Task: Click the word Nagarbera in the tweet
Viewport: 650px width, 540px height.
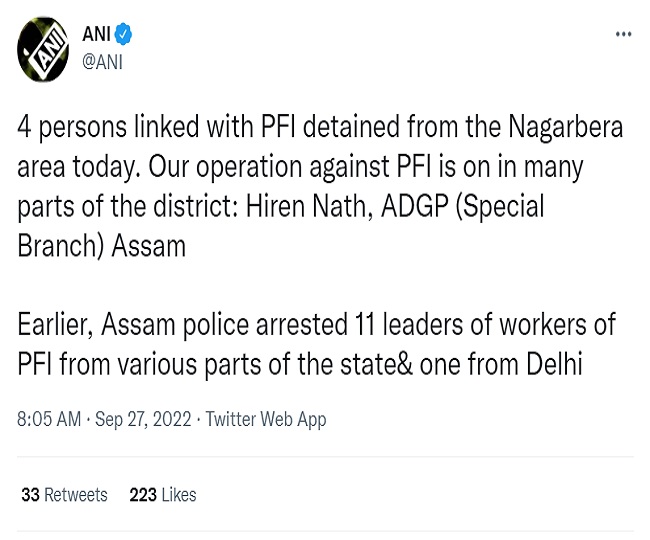Action: 565,127
